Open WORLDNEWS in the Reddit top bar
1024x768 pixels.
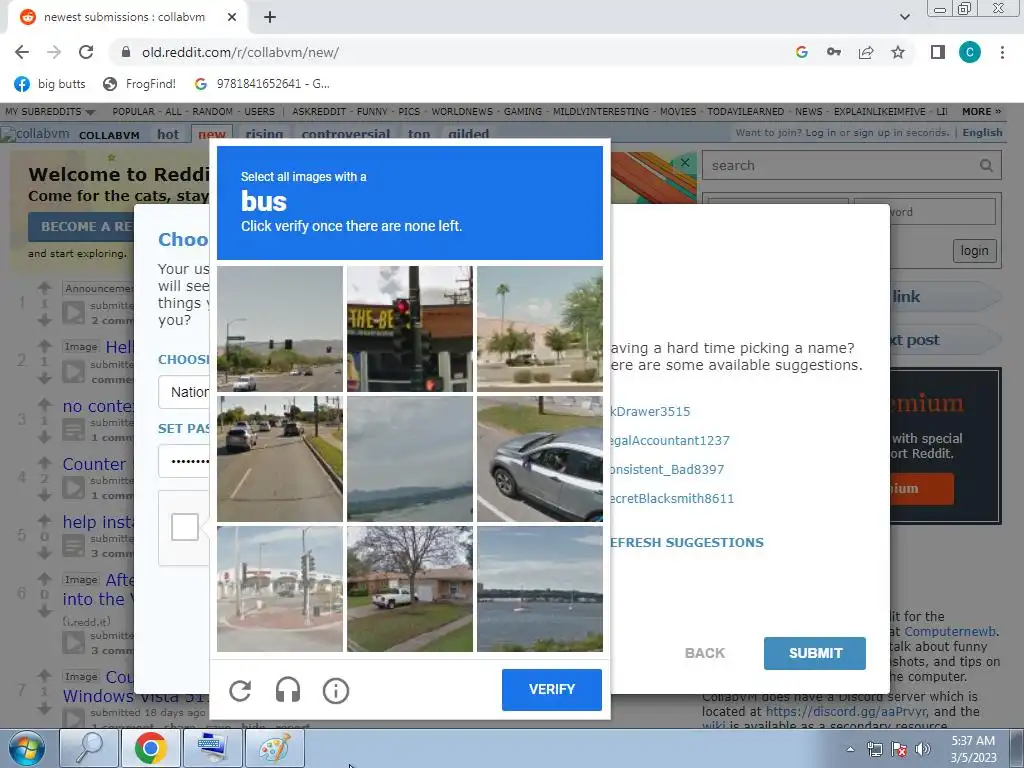pos(462,112)
